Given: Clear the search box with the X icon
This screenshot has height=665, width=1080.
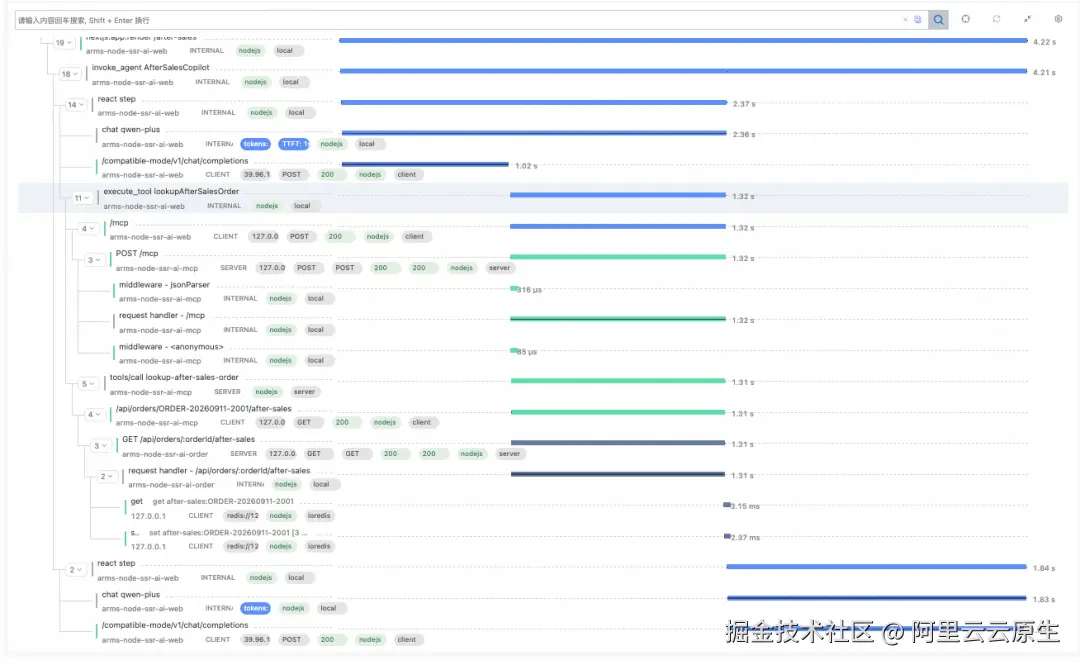Looking at the screenshot, I should point(905,20).
